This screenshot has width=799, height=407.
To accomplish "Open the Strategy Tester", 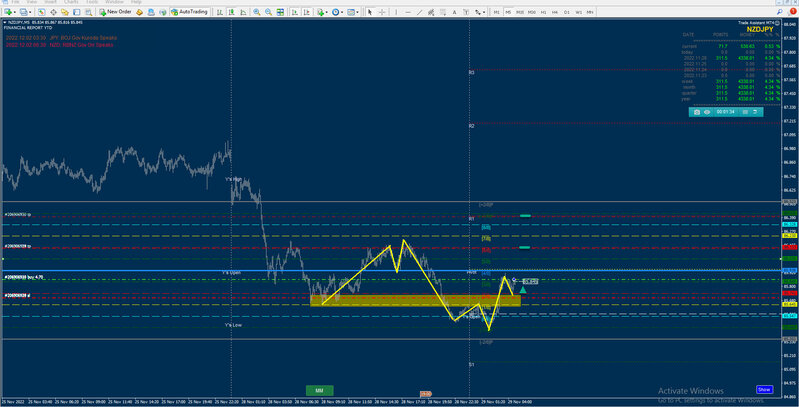I will pos(88,12).
